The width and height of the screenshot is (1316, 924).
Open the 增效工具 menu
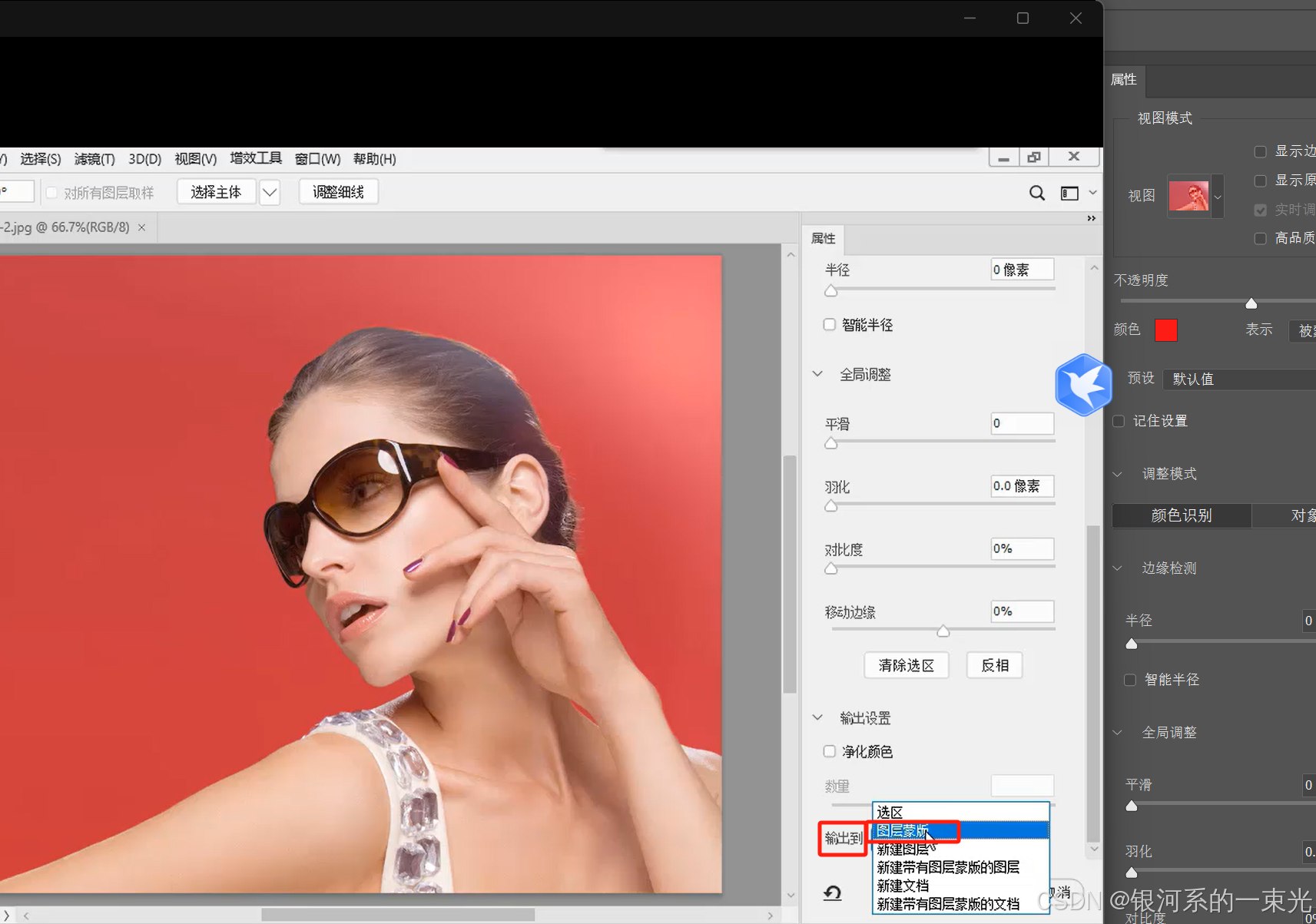point(256,158)
